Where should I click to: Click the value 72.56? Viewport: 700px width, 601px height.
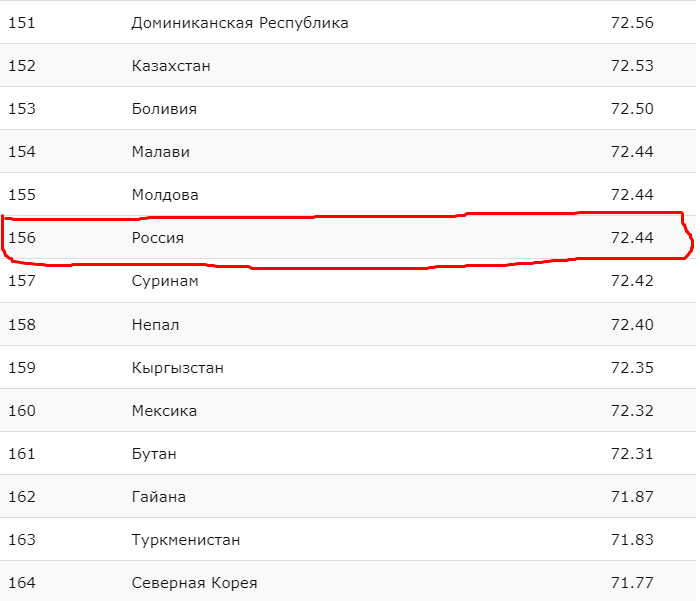point(632,22)
